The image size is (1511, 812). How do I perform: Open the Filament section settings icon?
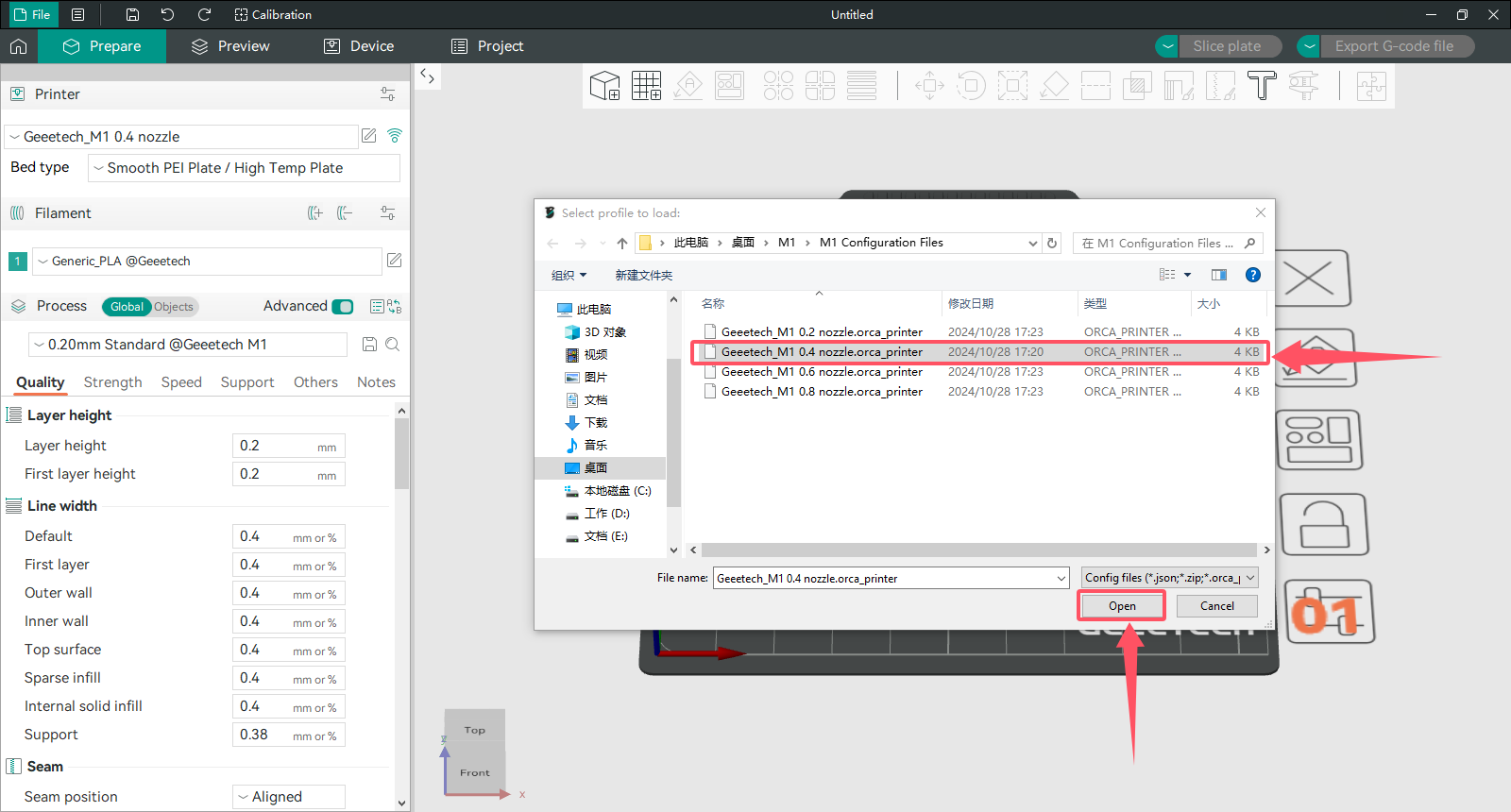click(x=388, y=213)
